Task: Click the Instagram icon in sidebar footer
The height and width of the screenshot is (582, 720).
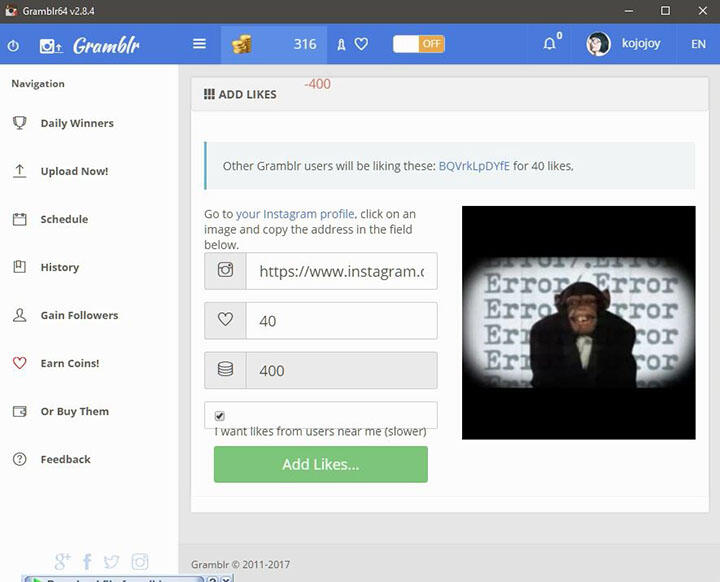Action: (x=140, y=561)
